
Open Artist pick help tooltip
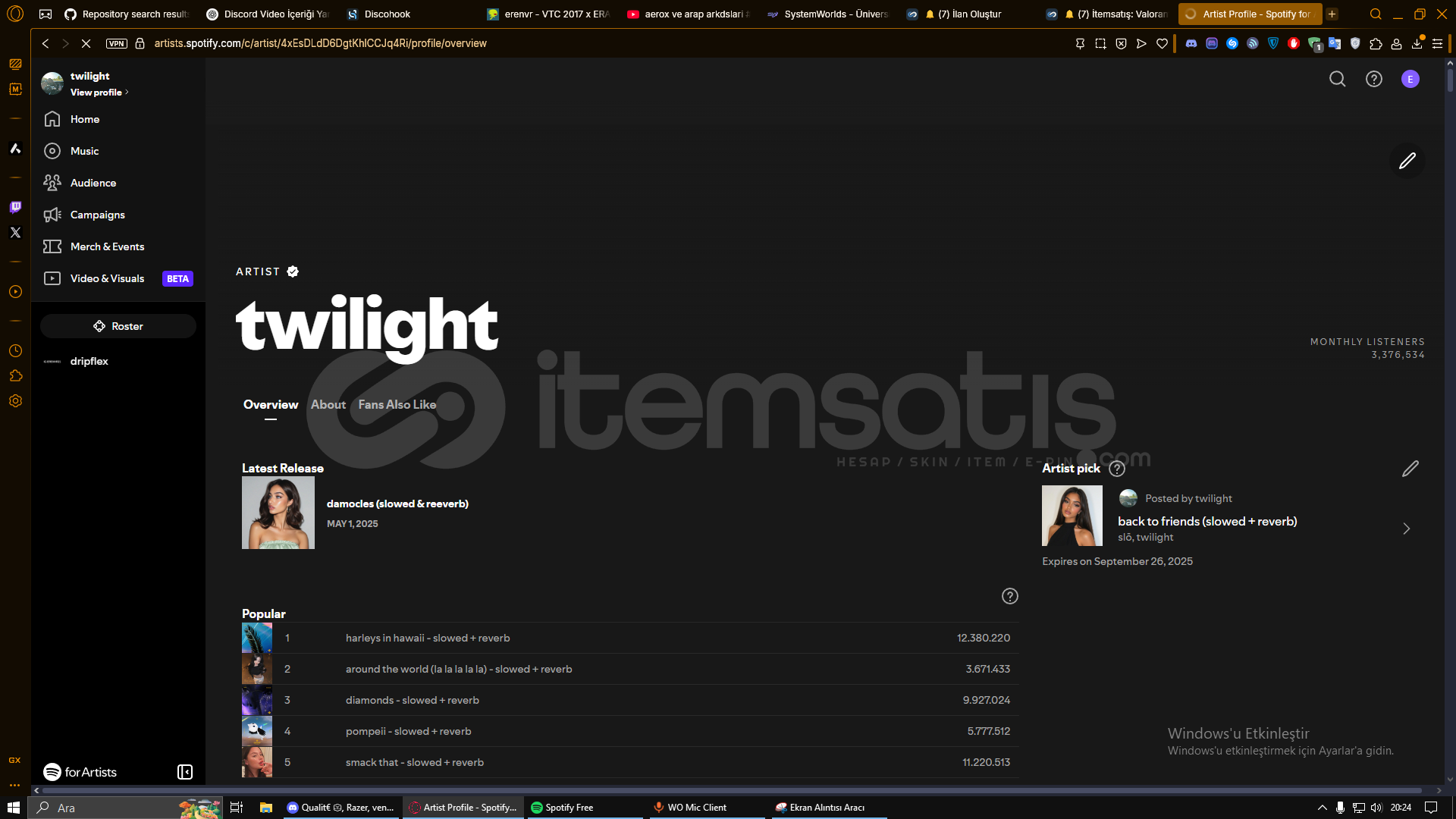pyautogui.click(x=1116, y=469)
